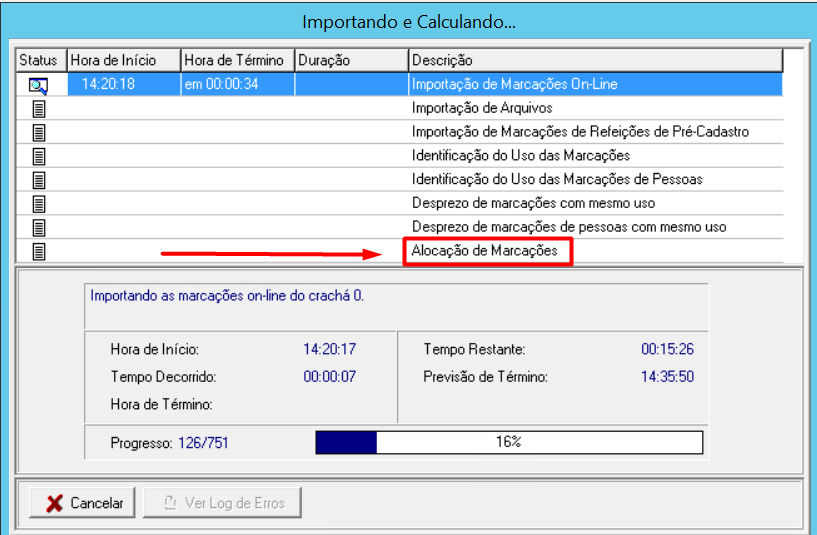This screenshot has width=817, height=535.
Task: Click the Hora de Término column header
Action: pyautogui.click(x=237, y=61)
